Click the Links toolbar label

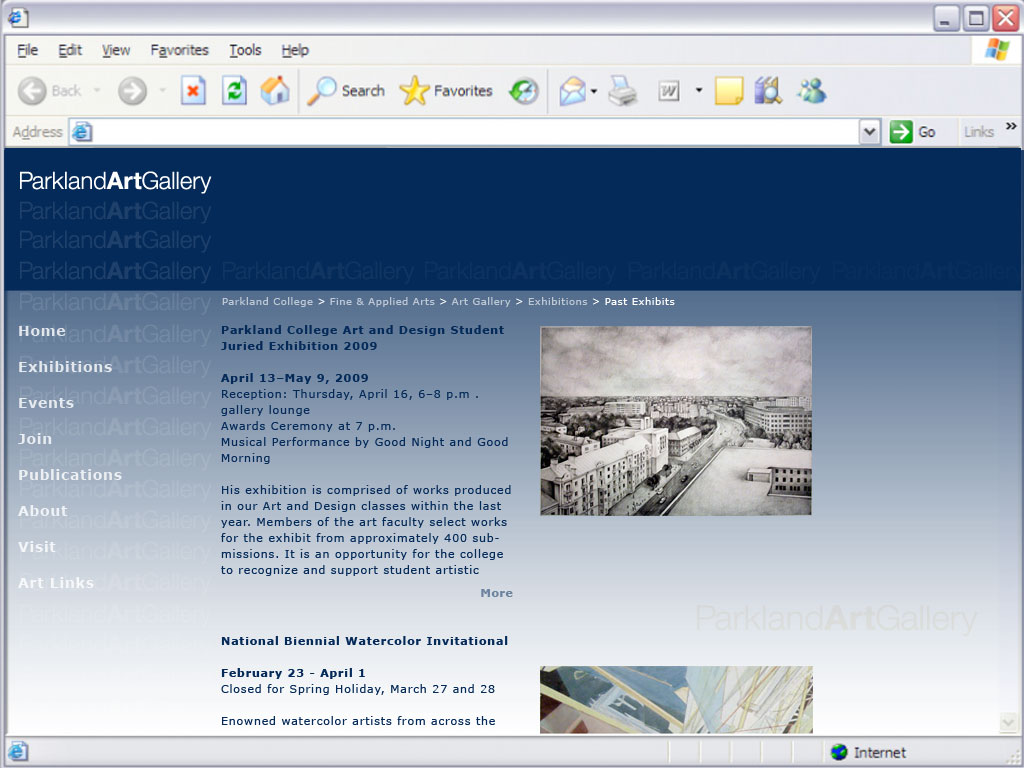tap(978, 132)
